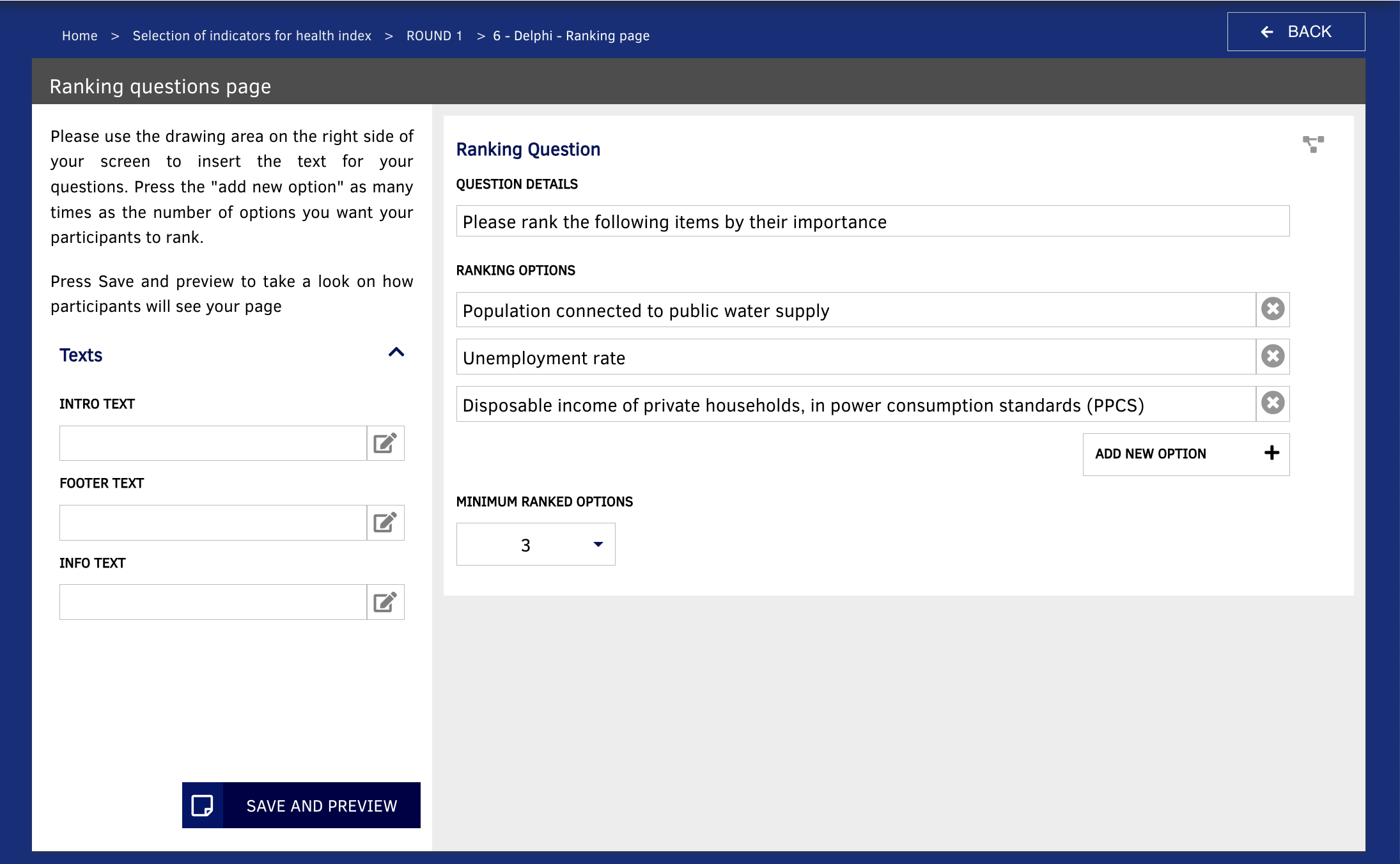Screen dimensions: 1400x864
Task: Click the Info Text input field
Action: click(213, 602)
